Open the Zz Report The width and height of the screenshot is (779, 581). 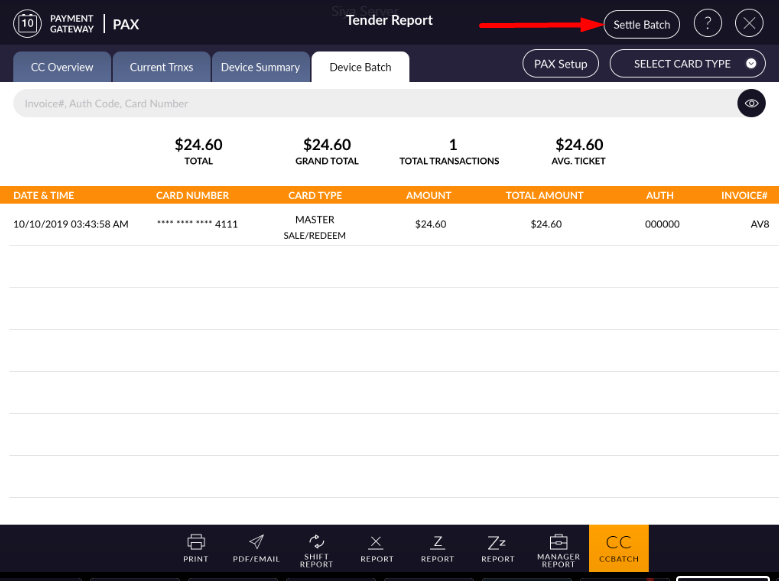tap(497, 547)
